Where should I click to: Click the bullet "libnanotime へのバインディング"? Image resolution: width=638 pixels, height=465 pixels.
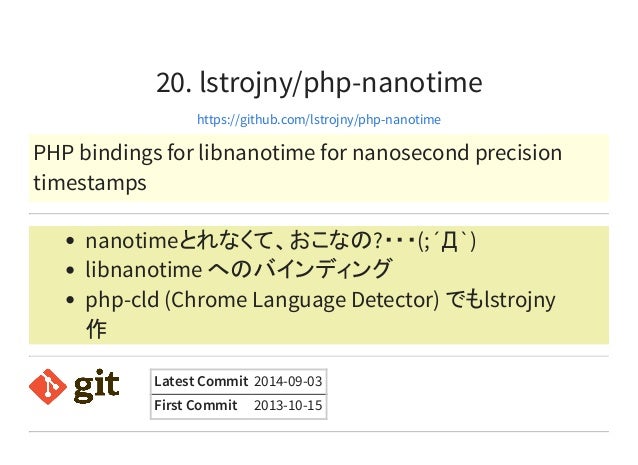tap(238, 269)
